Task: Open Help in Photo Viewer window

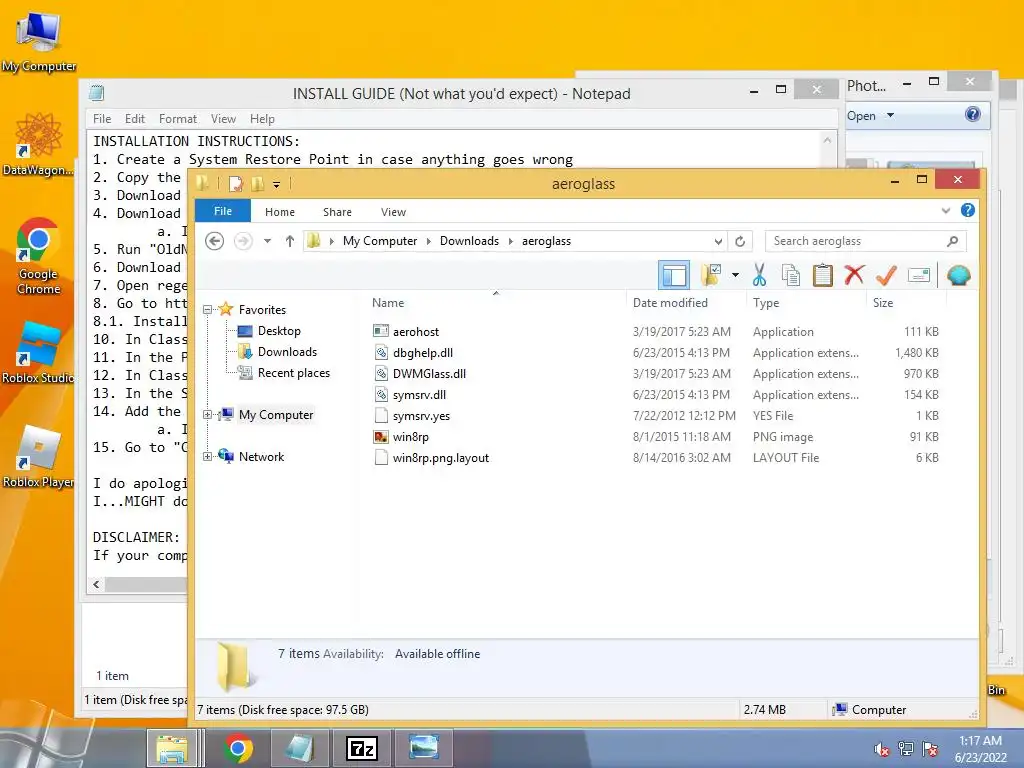Action: [972, 115]
